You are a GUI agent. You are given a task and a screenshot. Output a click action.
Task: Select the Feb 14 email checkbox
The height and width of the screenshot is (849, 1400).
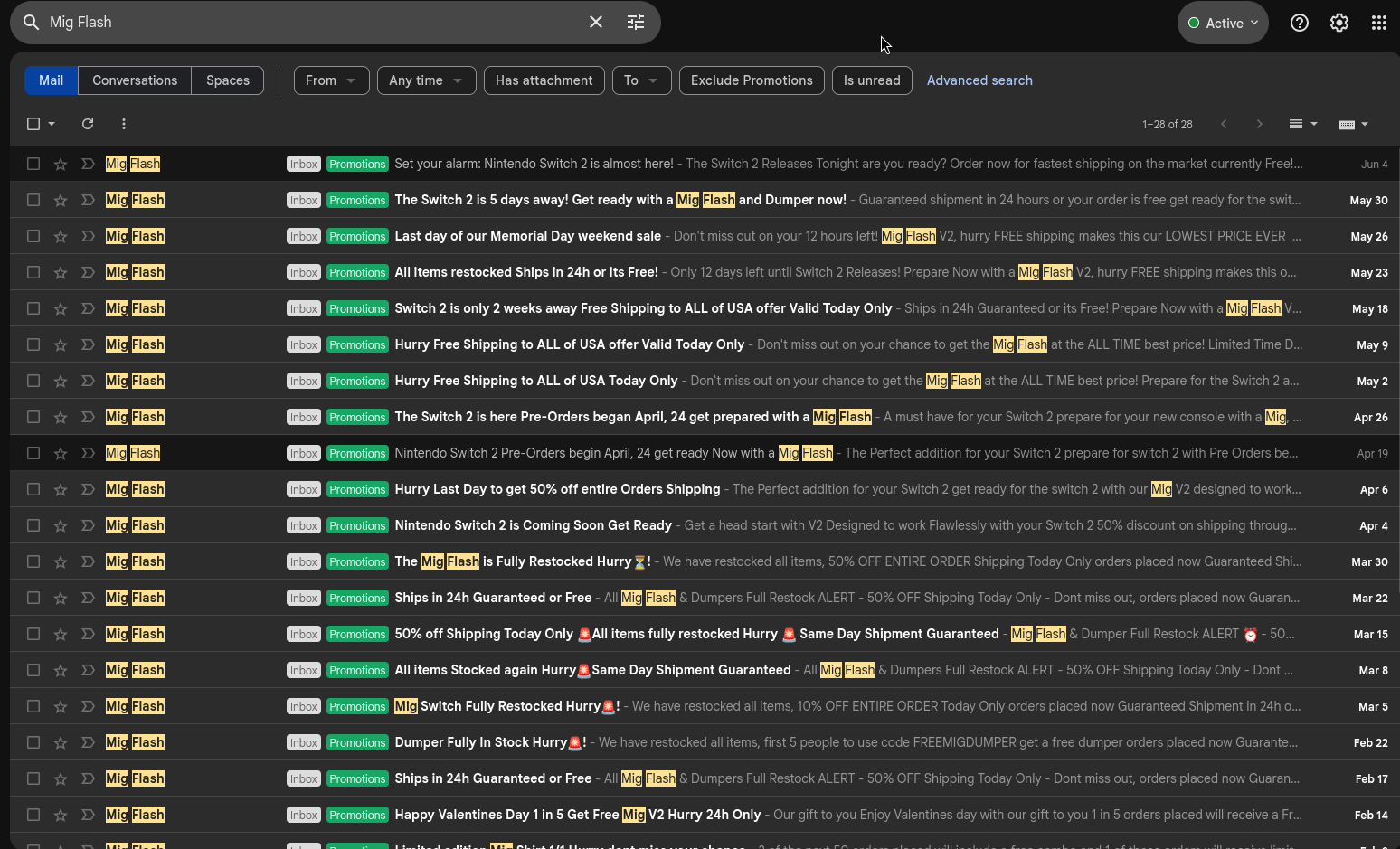(33, 815)
